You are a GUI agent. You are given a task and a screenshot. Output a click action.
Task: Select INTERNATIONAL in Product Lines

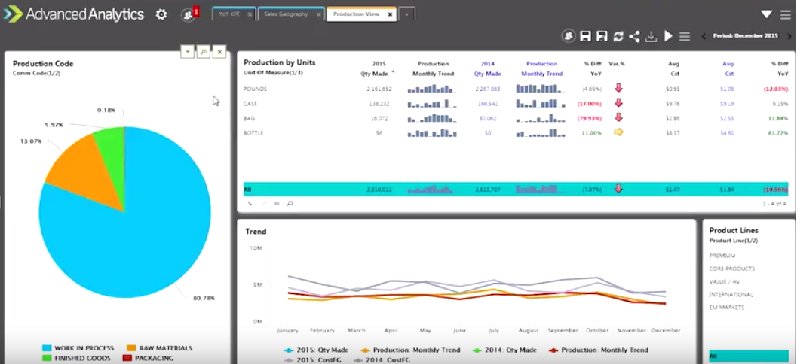731,294
